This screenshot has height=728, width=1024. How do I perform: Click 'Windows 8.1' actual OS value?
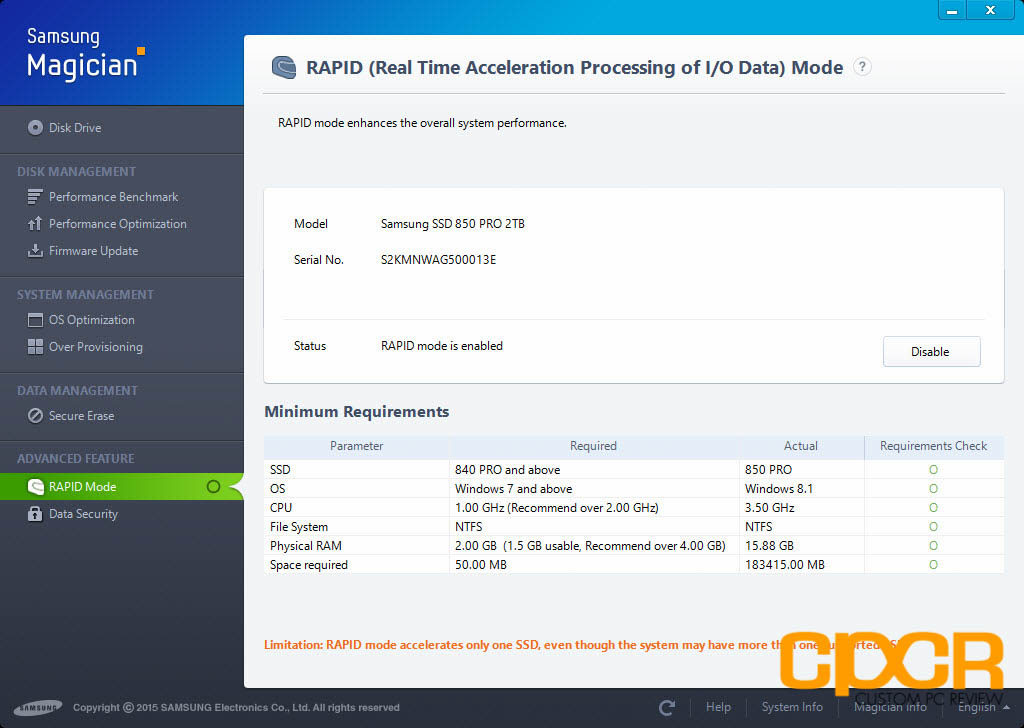(x=778, y=489)
